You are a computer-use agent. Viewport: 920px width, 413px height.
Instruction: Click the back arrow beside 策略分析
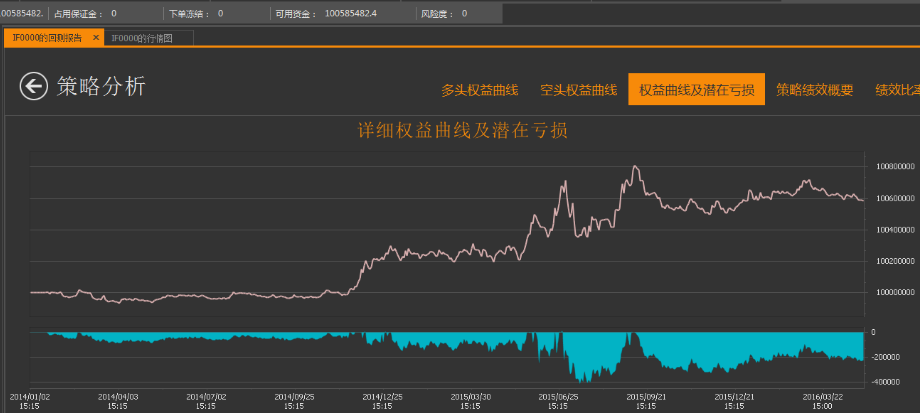tap(33, 86)
